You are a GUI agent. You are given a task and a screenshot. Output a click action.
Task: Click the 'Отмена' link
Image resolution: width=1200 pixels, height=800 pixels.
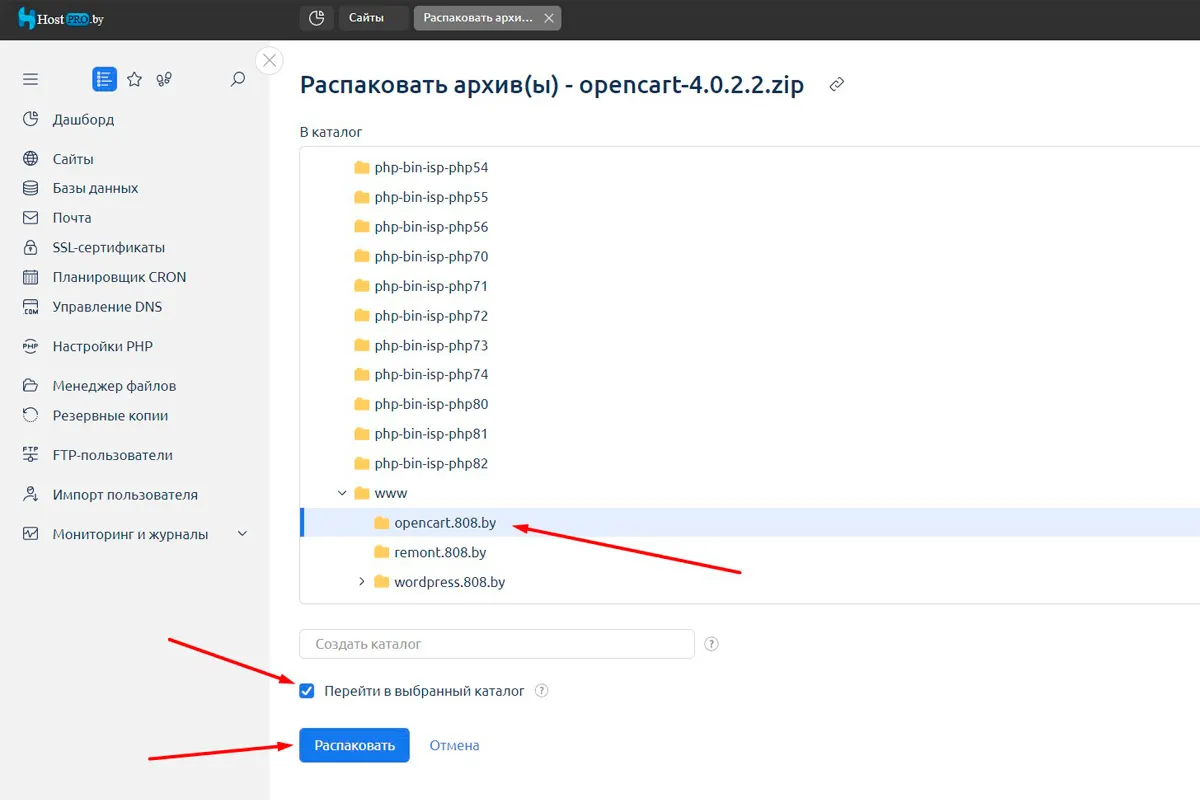[454, 745]
